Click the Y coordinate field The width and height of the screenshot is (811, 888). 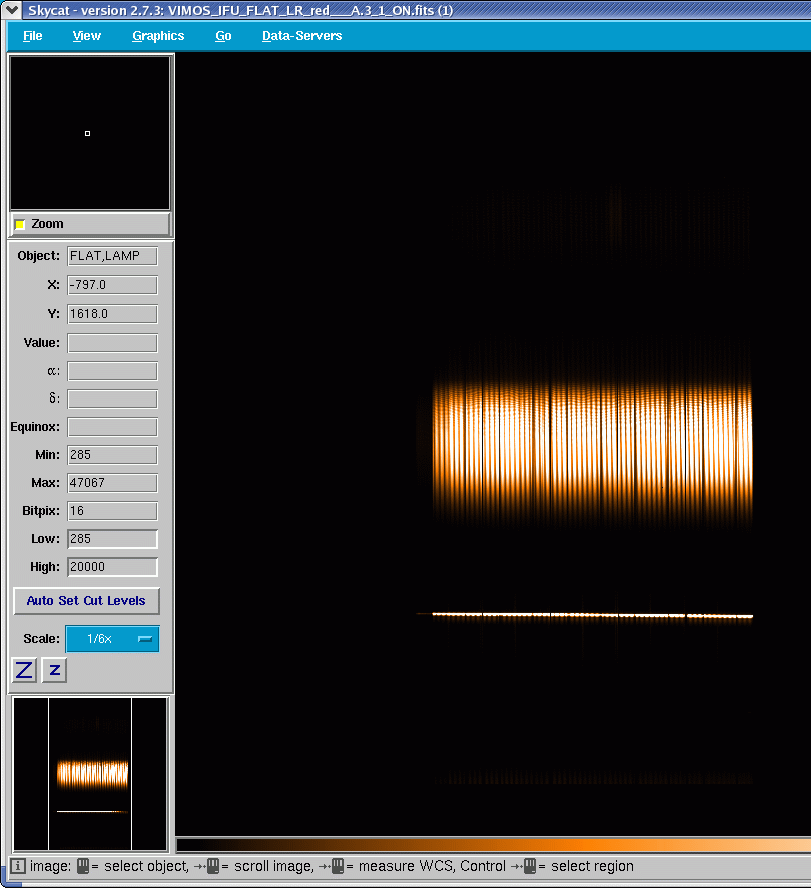(112, 314)
